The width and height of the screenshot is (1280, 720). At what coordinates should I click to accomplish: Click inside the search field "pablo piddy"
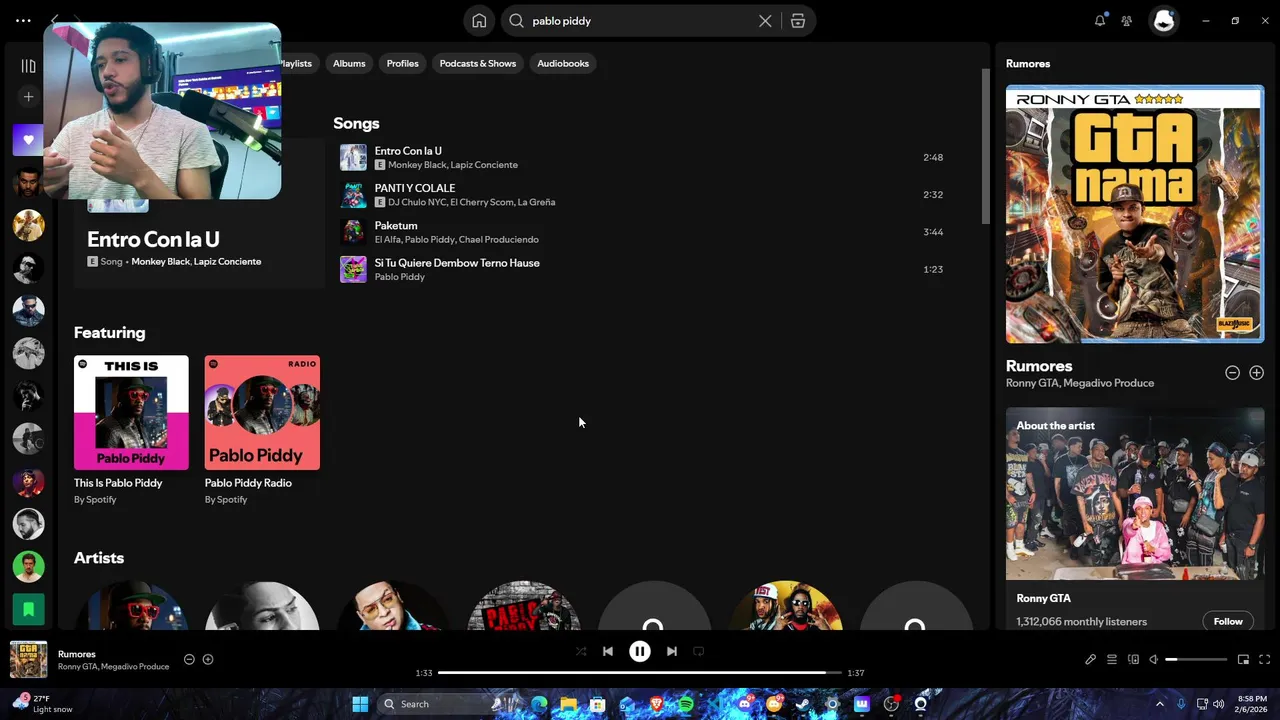(x=640, y=21)
